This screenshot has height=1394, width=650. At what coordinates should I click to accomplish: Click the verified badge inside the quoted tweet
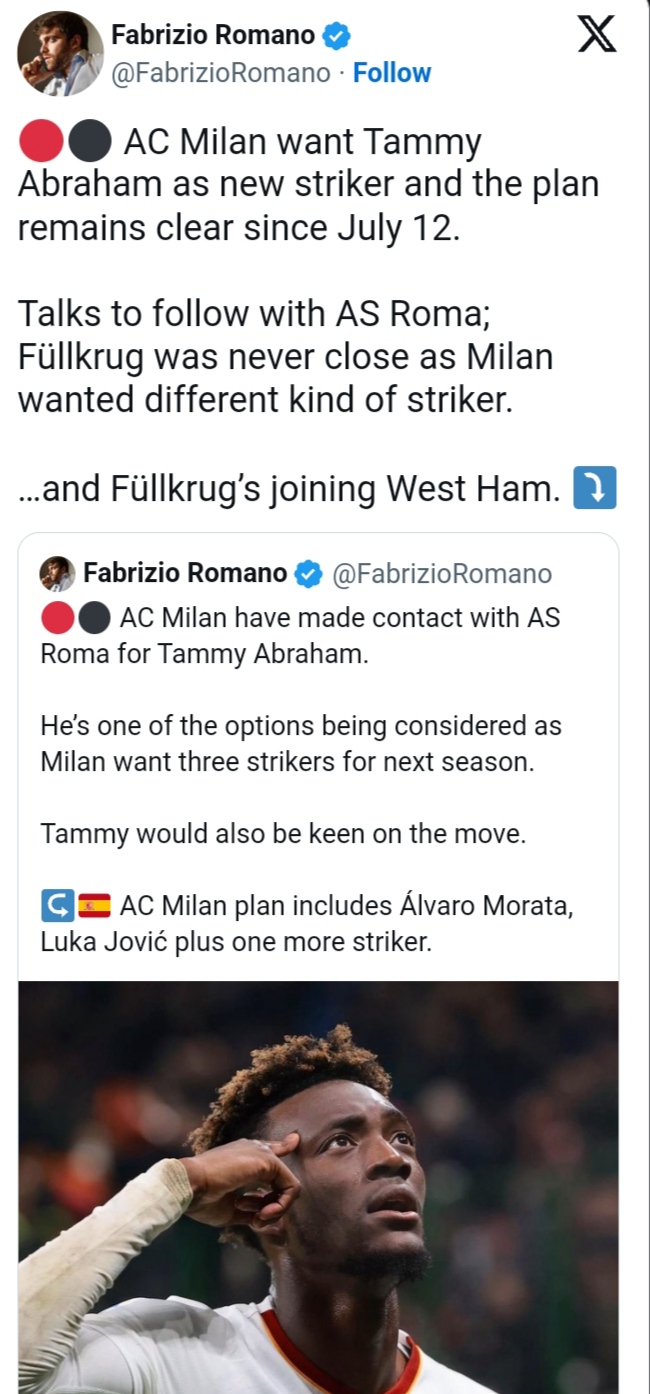click(x=309, y=574)
